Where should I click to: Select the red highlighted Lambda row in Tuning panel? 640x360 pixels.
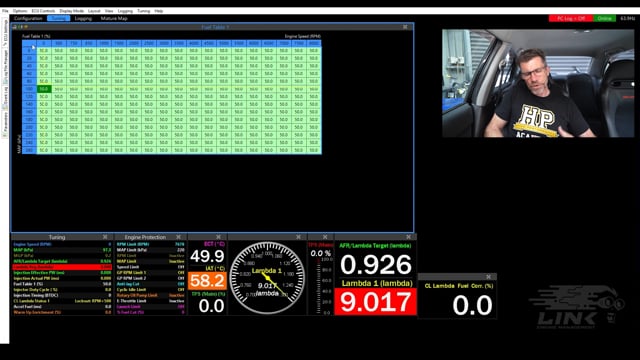(62, 267)
